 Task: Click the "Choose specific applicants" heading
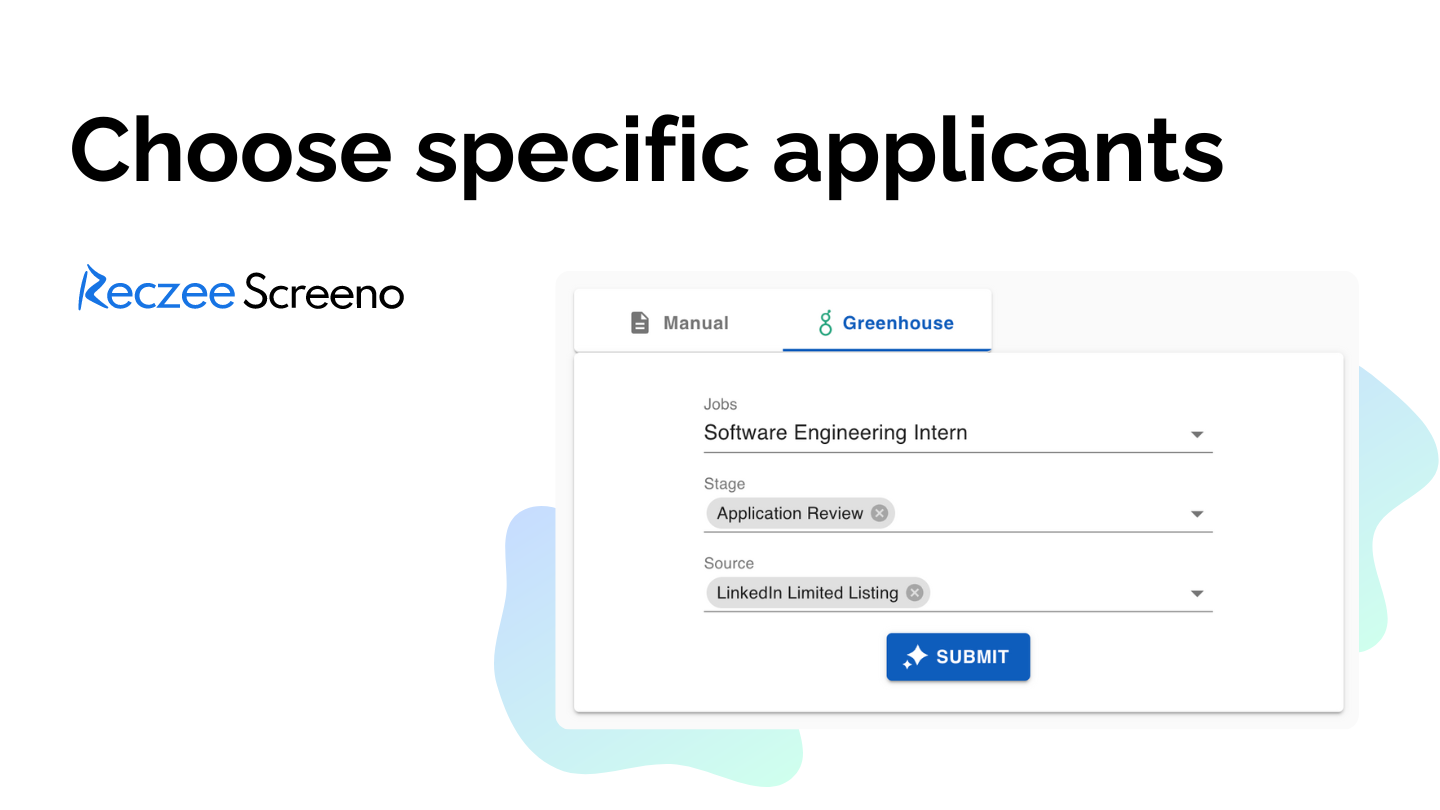pyautogui.click(x=647, y=150)
